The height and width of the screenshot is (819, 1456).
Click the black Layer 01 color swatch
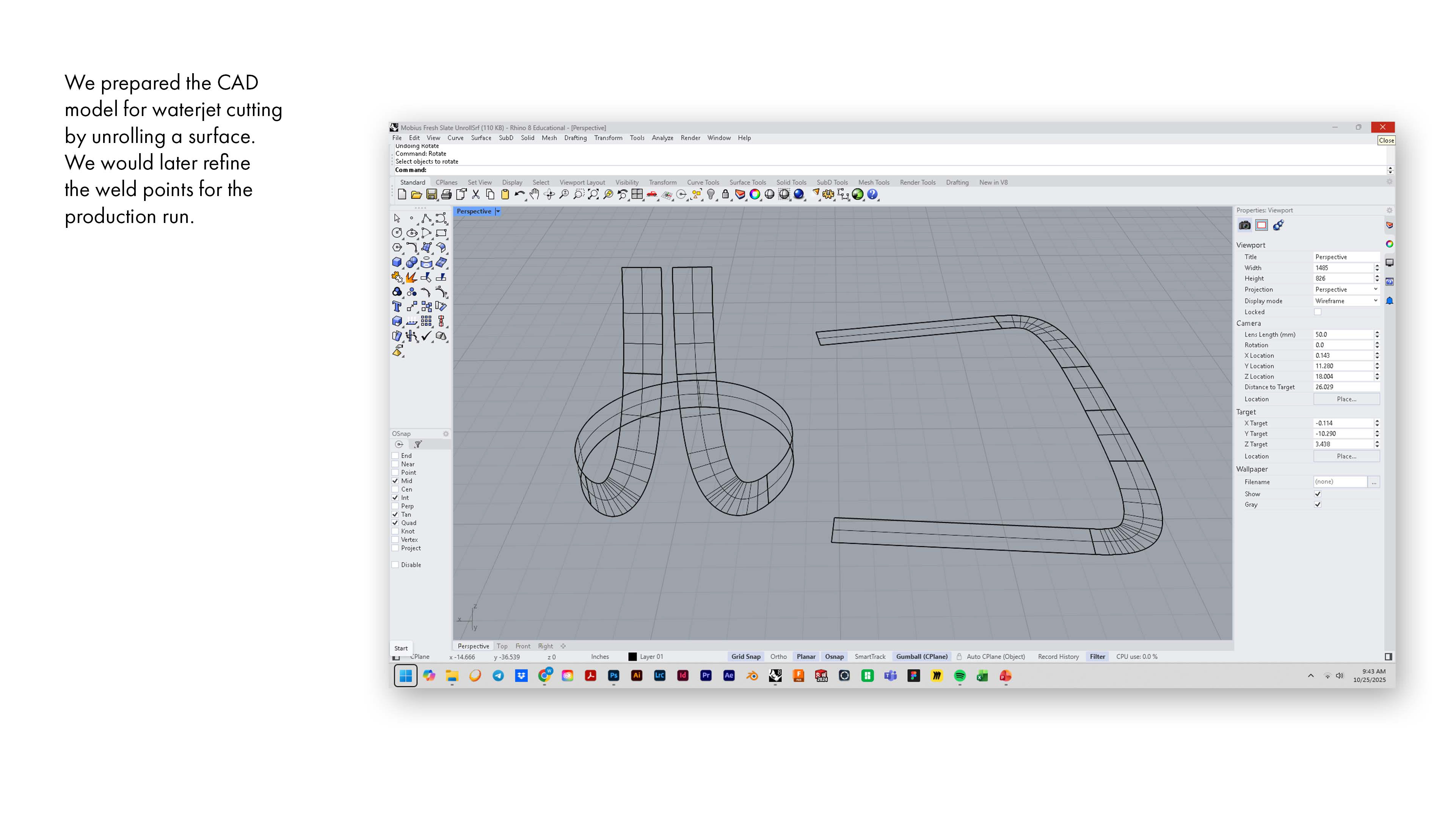pyautogui.click(x=632, y=657)
